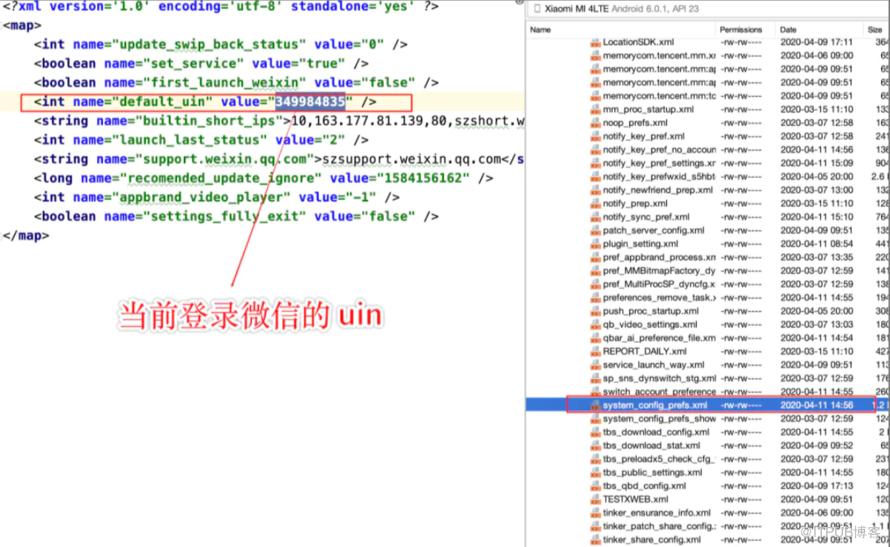Click the XML declaration line version='1.0'
Image resolution: width=890 pixels, height=547 pixels.
[220, 7]
